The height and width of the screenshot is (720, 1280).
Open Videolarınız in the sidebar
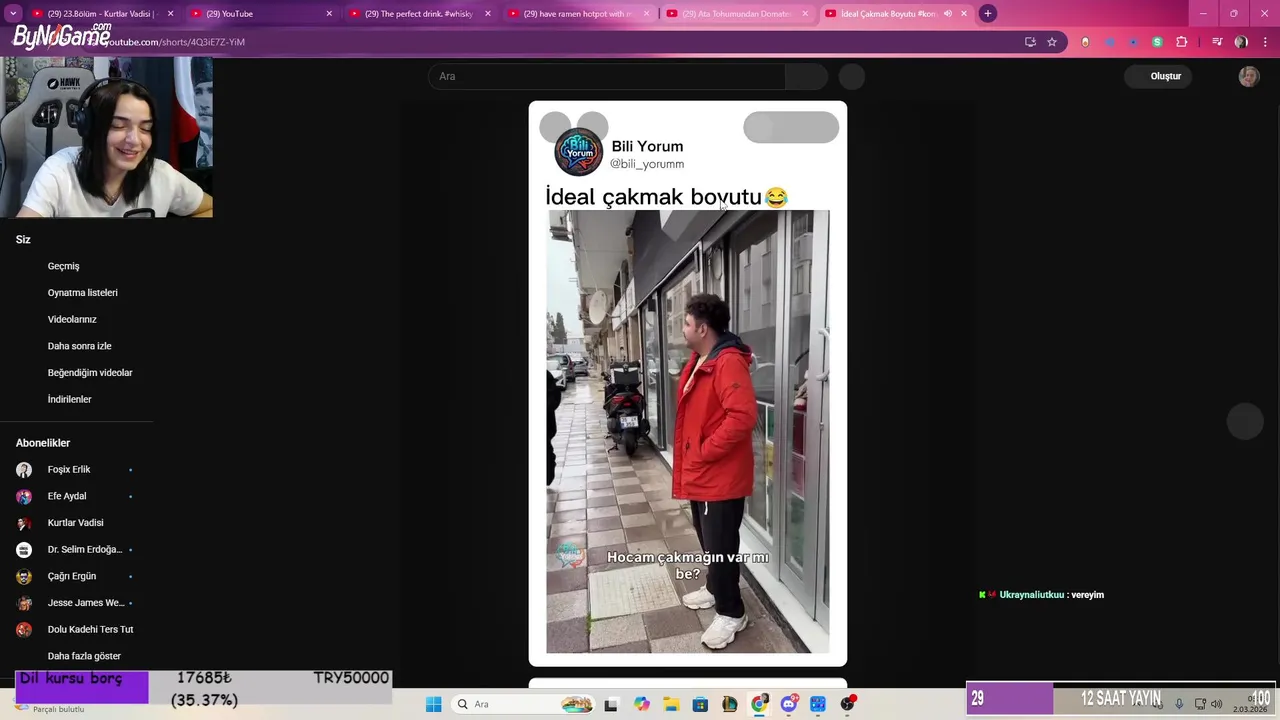tap(72, 319)
